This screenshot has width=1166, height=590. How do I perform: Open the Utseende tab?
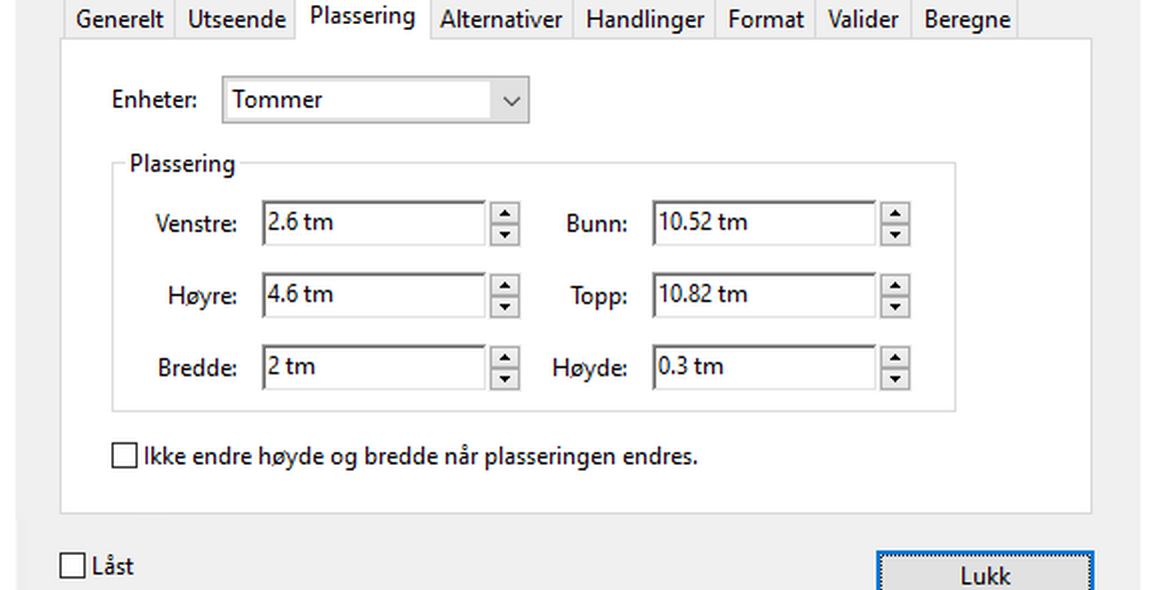pyautogui.click(x=236, y=20)
